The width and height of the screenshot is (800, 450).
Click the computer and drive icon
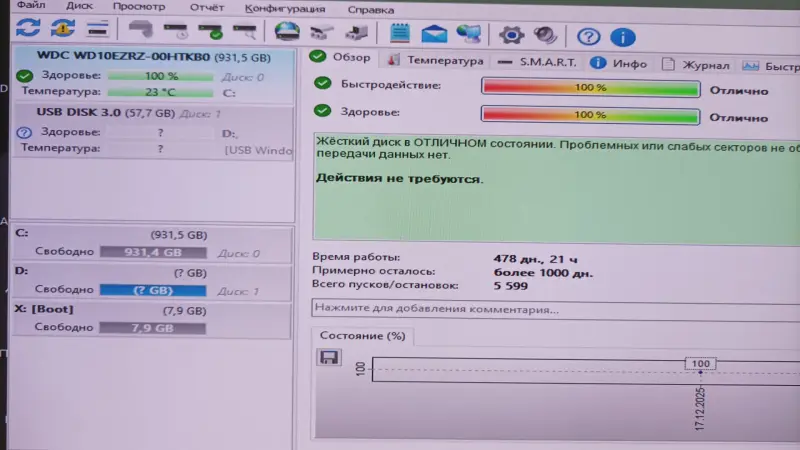[356, 33]
